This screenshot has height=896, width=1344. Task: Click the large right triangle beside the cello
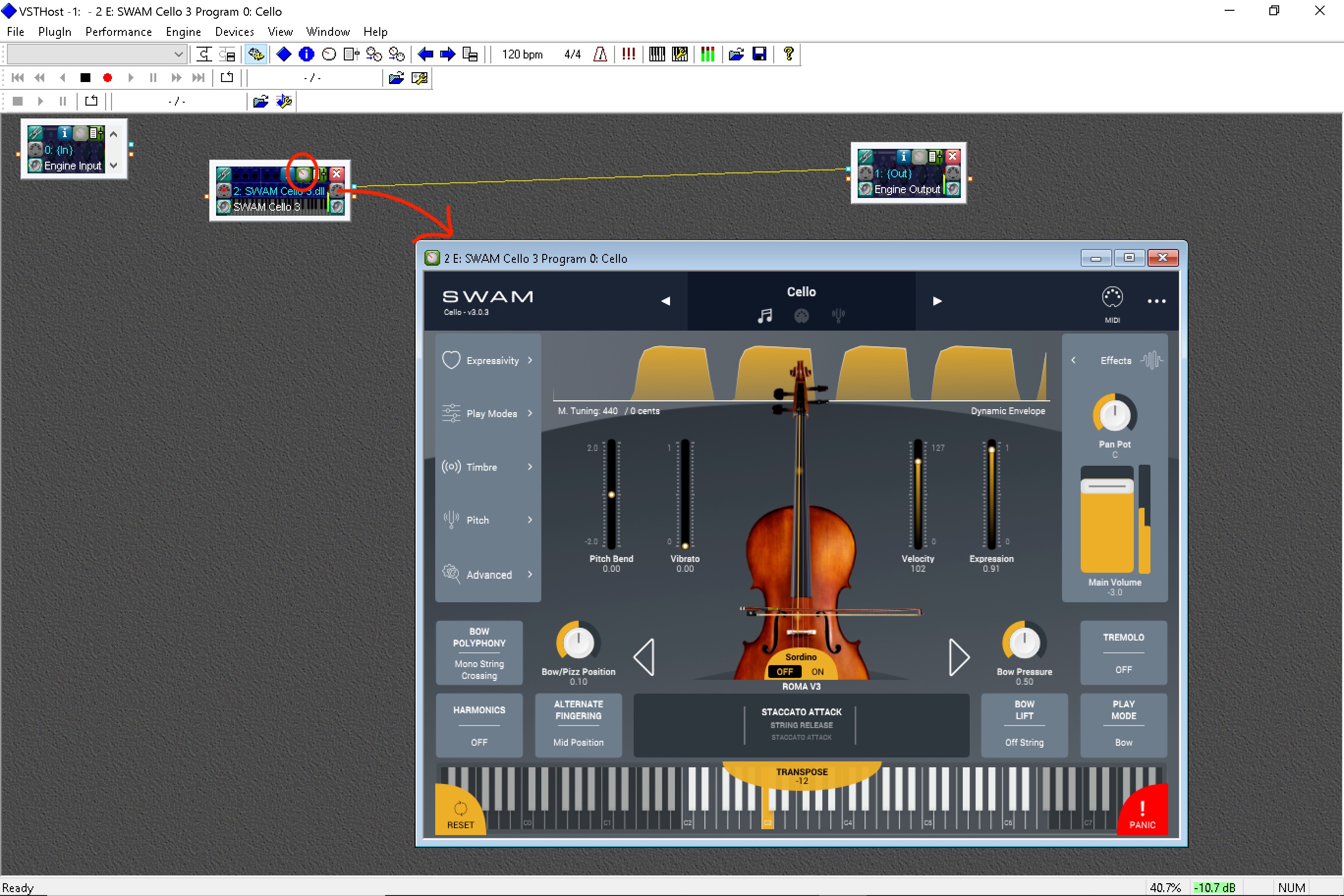[x=959, y=657]
